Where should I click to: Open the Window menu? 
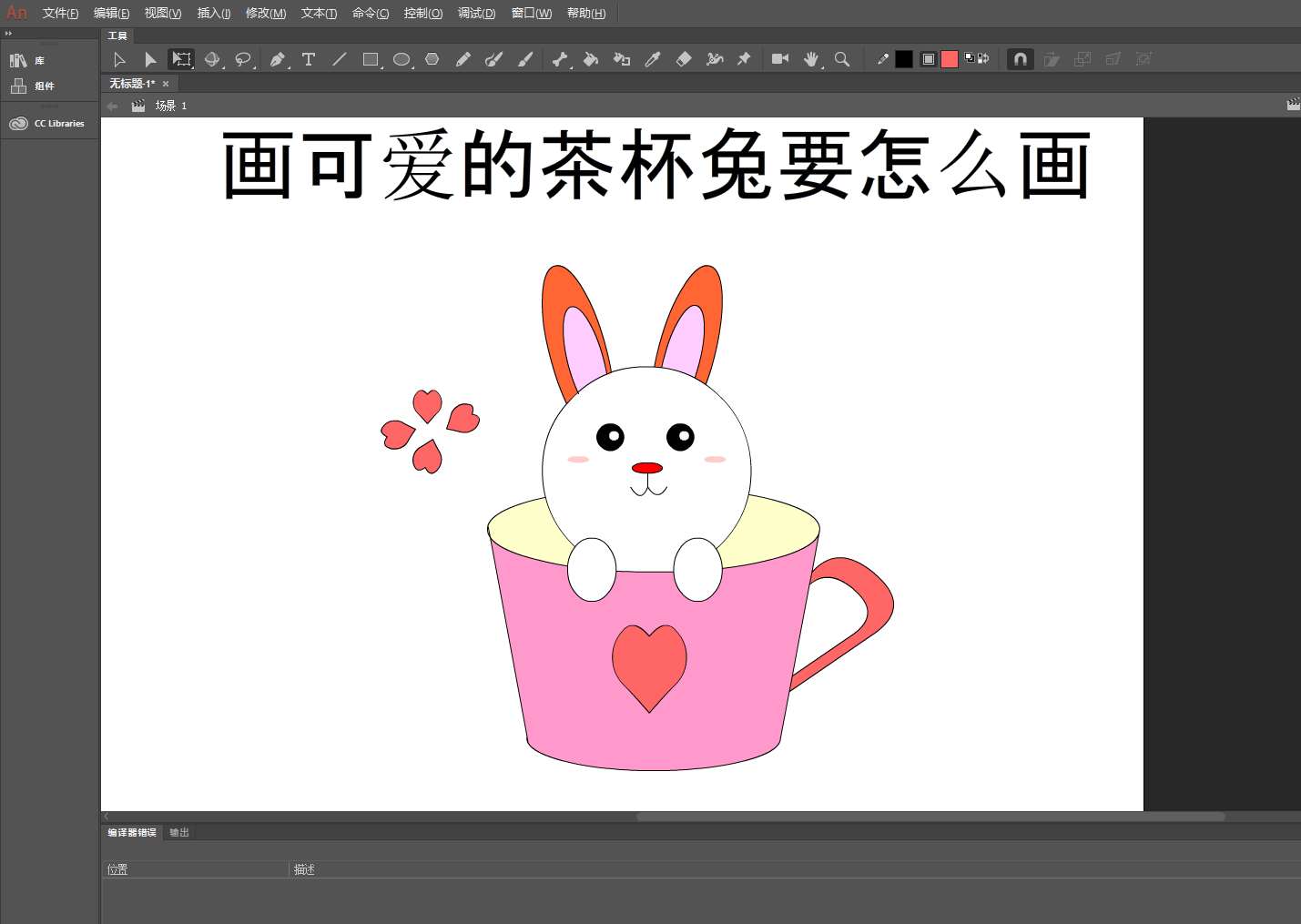point(532,13)
